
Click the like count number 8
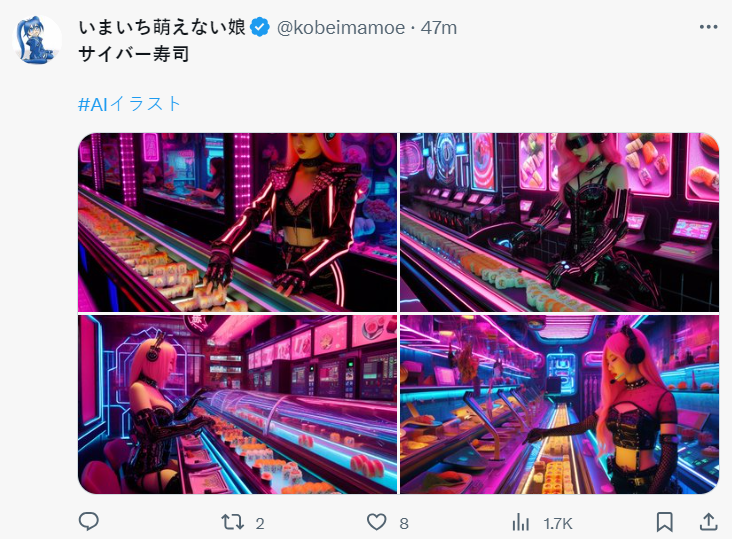click(404, 524)
